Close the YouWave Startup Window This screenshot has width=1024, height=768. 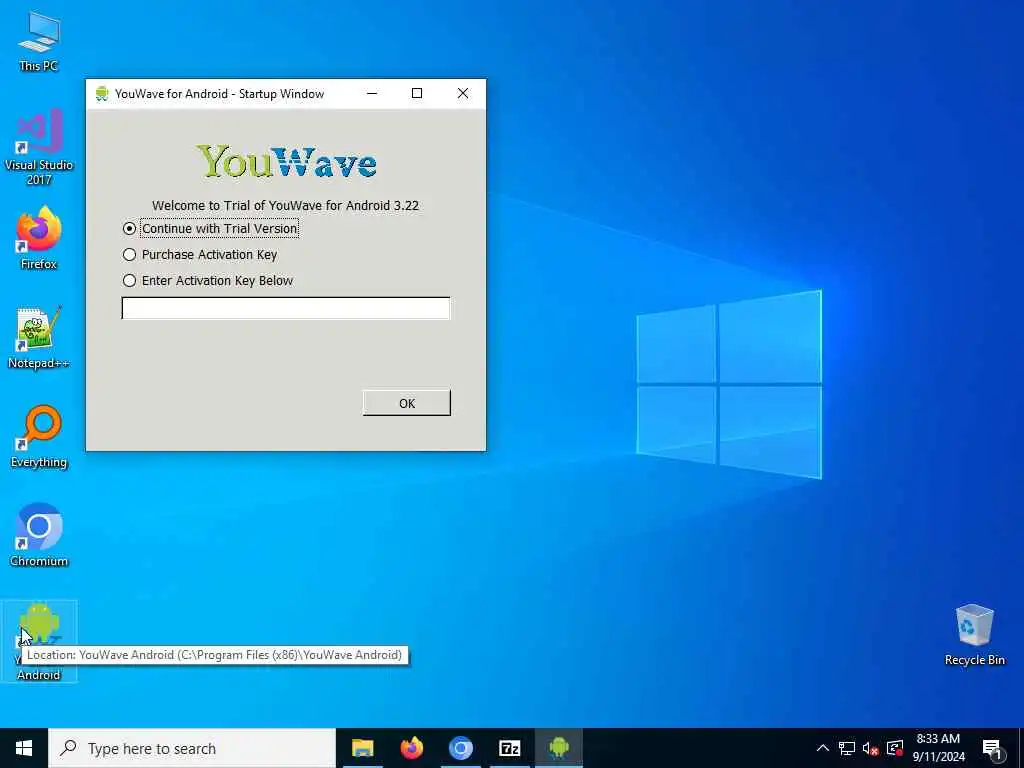(462, 93)
